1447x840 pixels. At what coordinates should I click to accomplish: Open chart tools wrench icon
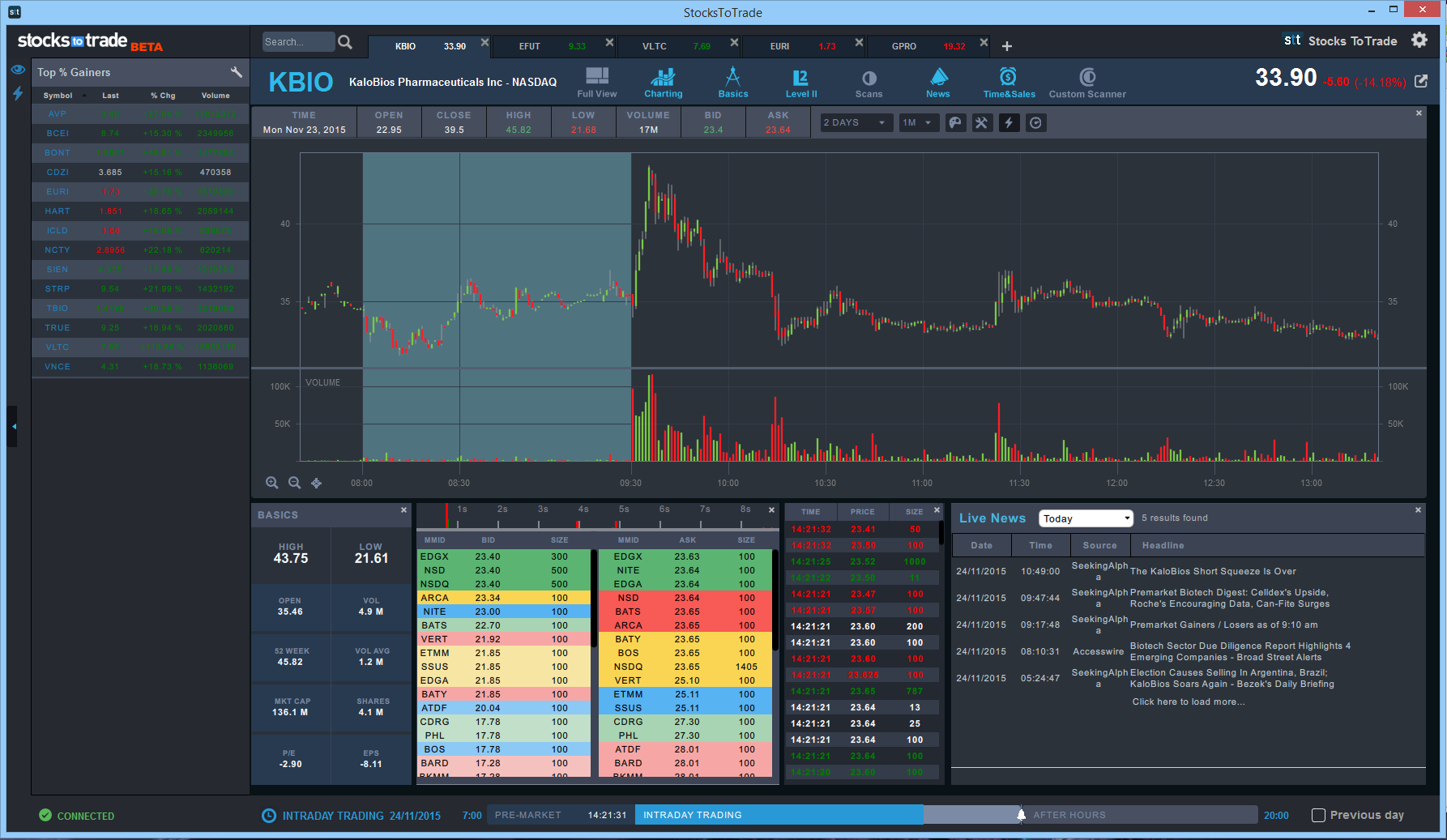coord(982,122)
